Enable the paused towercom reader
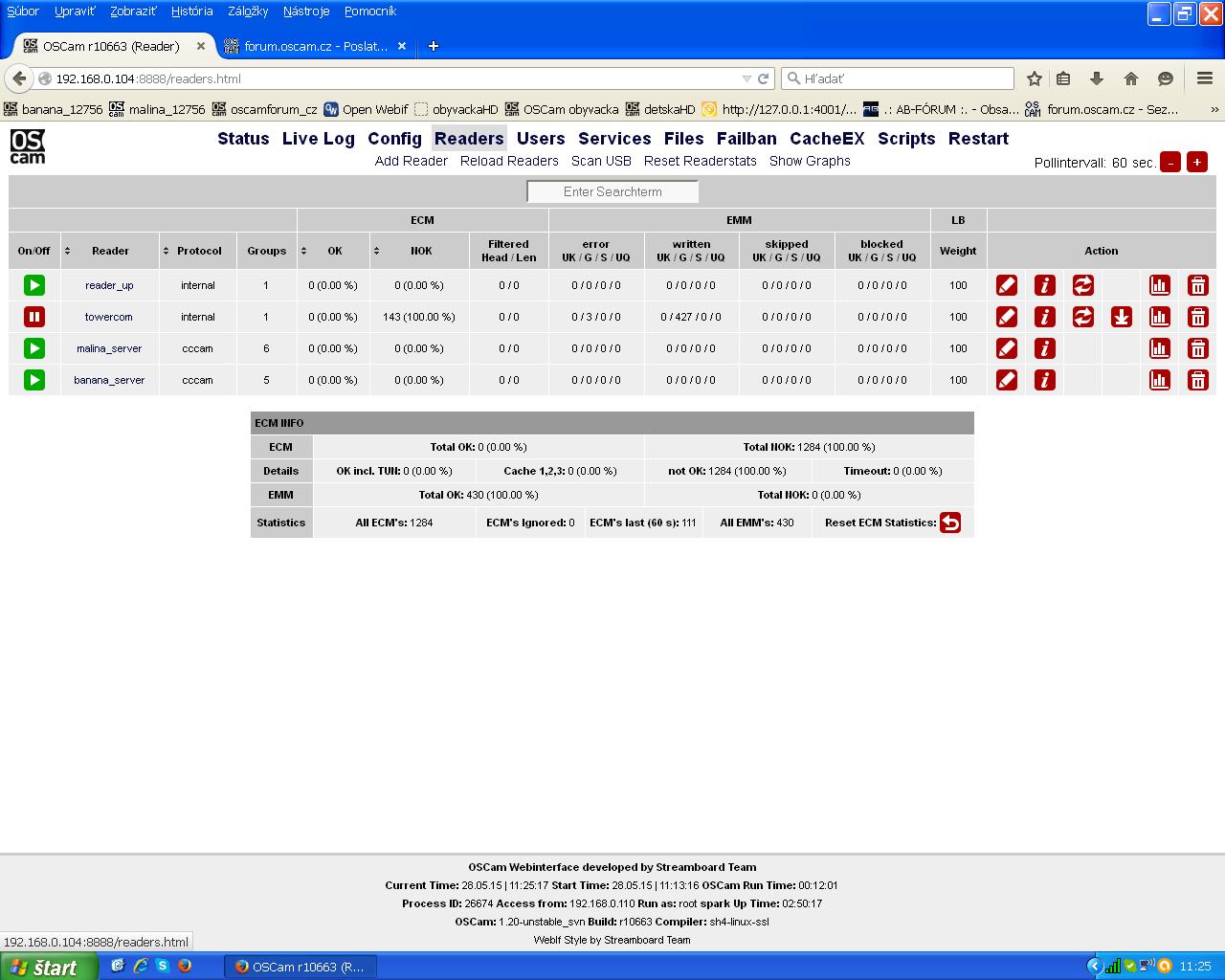The image size is (1225, 980). (x=34, y=317)
